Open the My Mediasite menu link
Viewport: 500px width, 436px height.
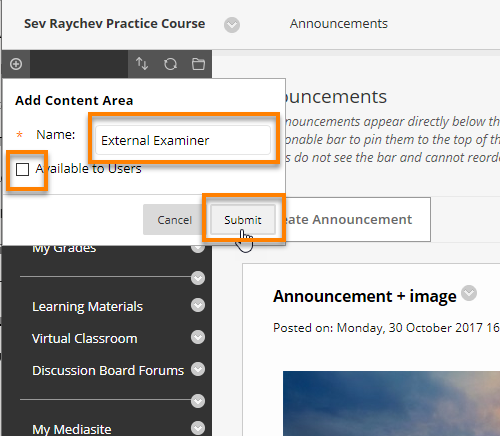click(72, 429)
